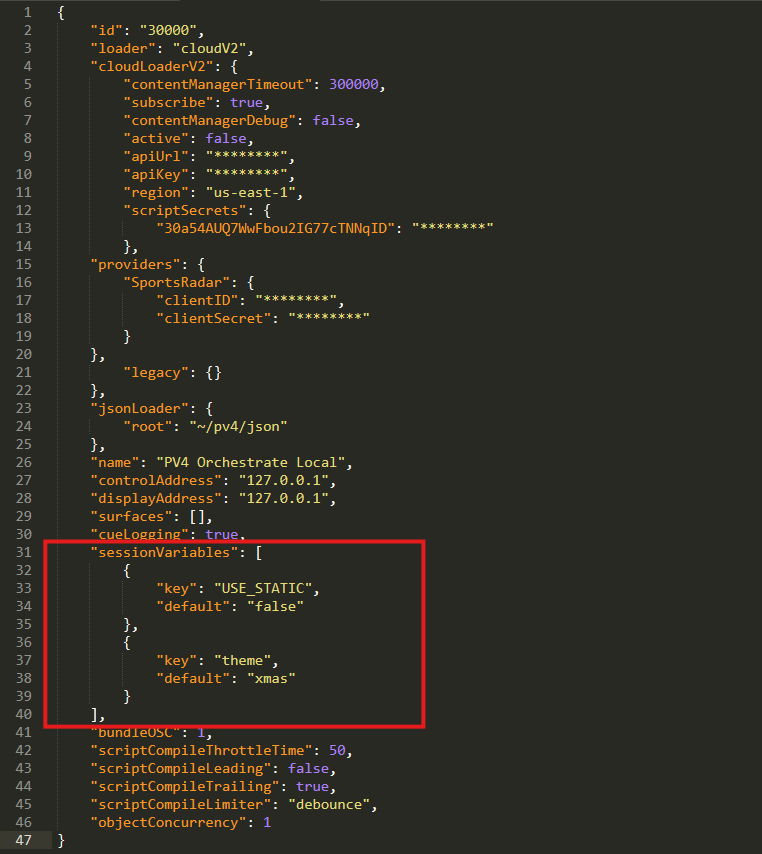This screenshot has height=854, width=762.
Task: Click the "apiKey" key
Action: point(156,174)
